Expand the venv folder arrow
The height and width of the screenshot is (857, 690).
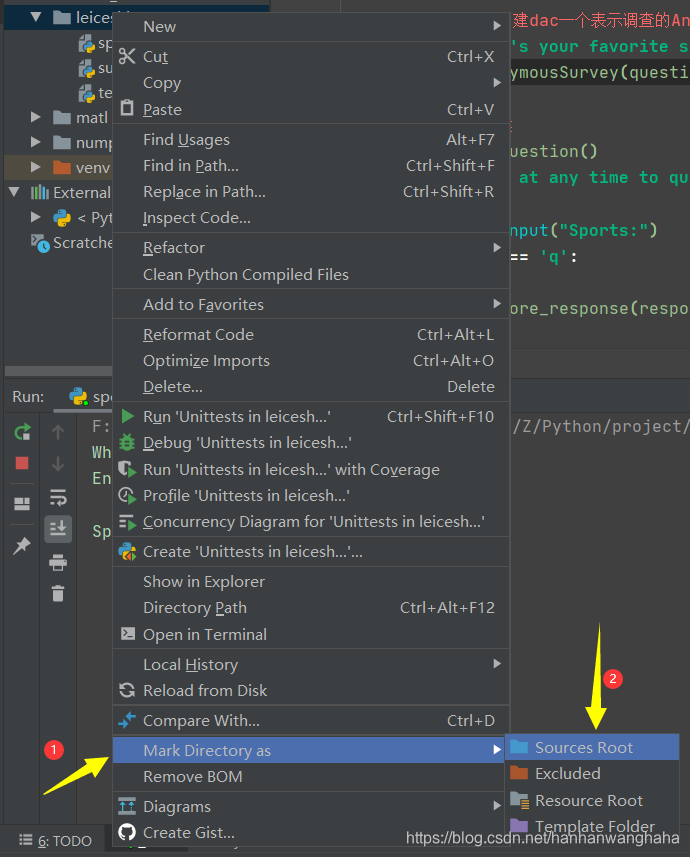36,167
